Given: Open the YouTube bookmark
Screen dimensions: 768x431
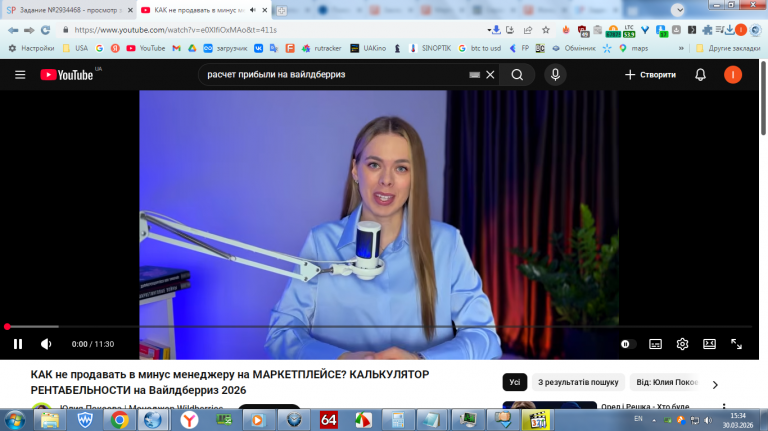Looking at the screenshot, I should (x=146, y=48).
